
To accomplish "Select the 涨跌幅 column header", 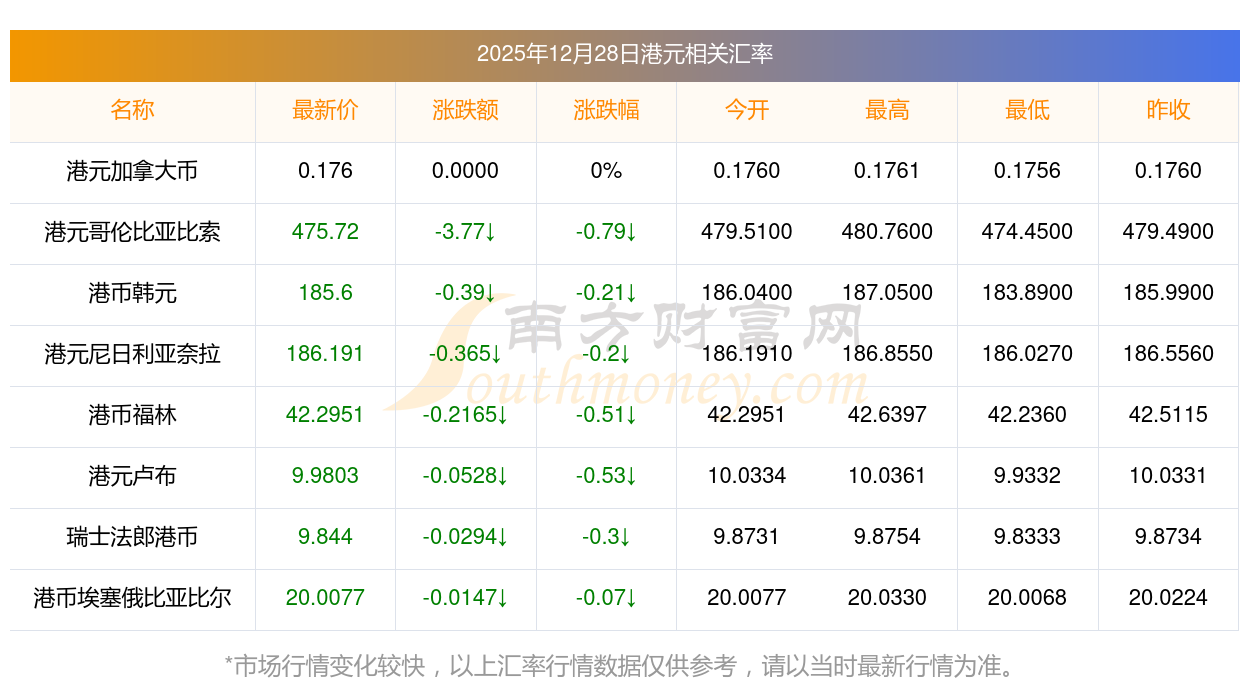I will coord(606,110).
